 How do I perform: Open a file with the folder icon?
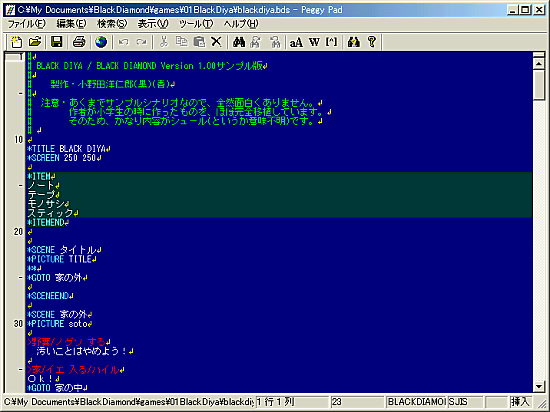click(x=35, y=42)
